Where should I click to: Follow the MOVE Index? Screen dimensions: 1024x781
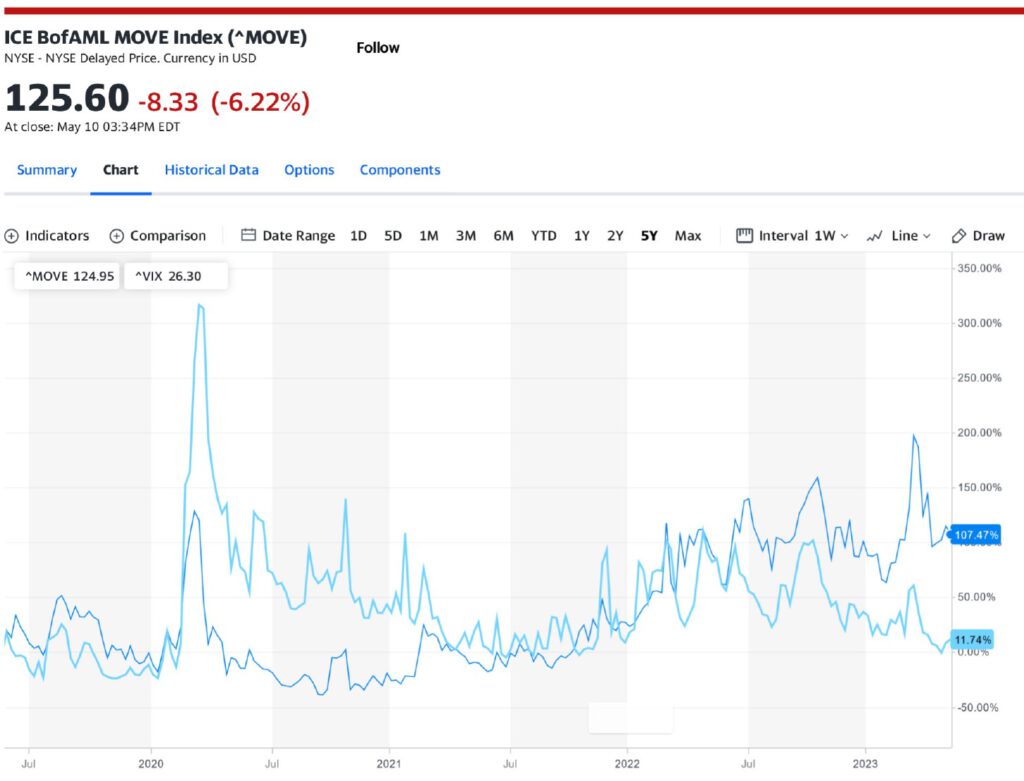pyautogui.click(x=378, y=48)
